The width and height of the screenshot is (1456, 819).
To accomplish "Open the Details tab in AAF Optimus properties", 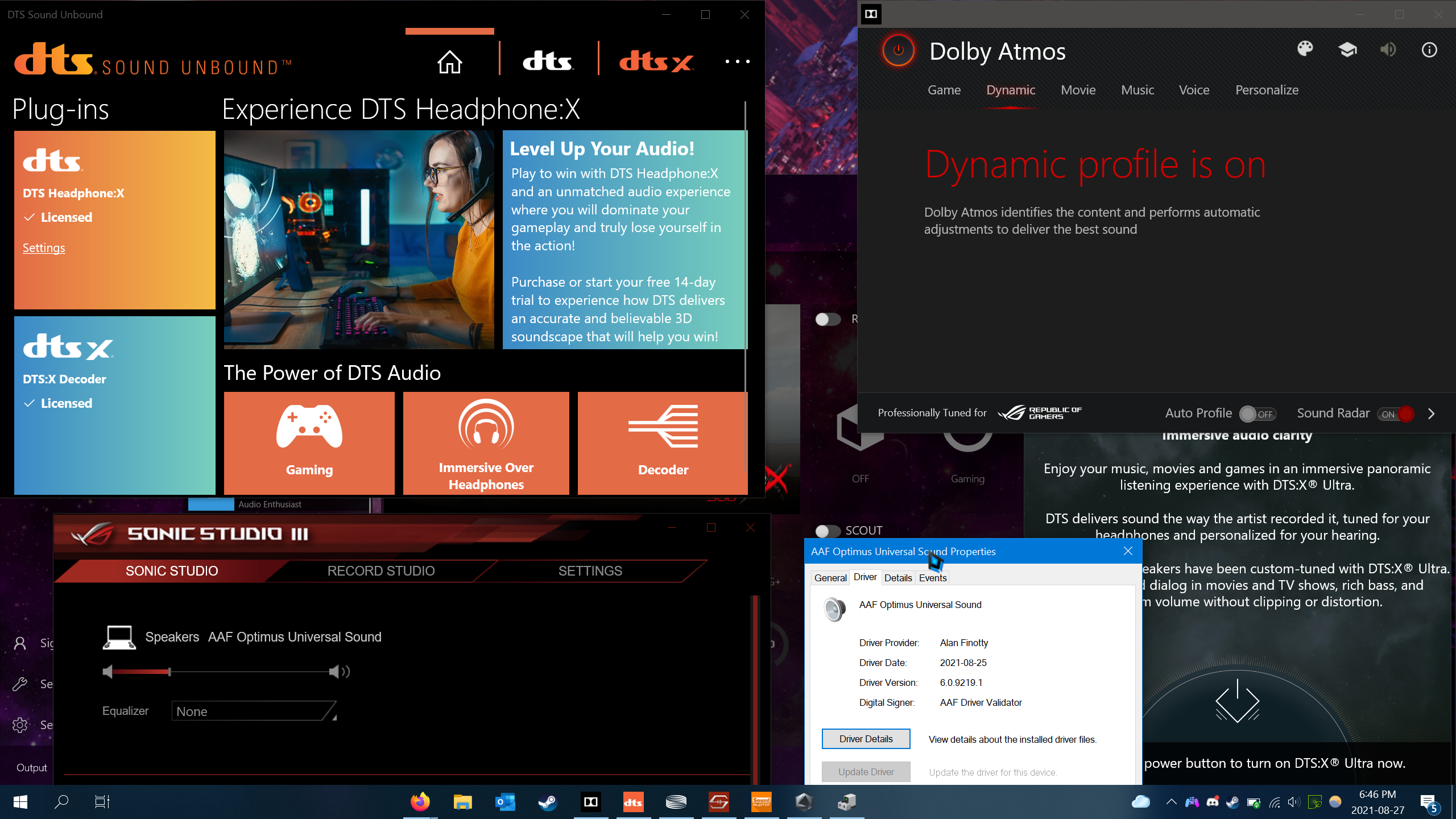I will click(x=898, y=578).
